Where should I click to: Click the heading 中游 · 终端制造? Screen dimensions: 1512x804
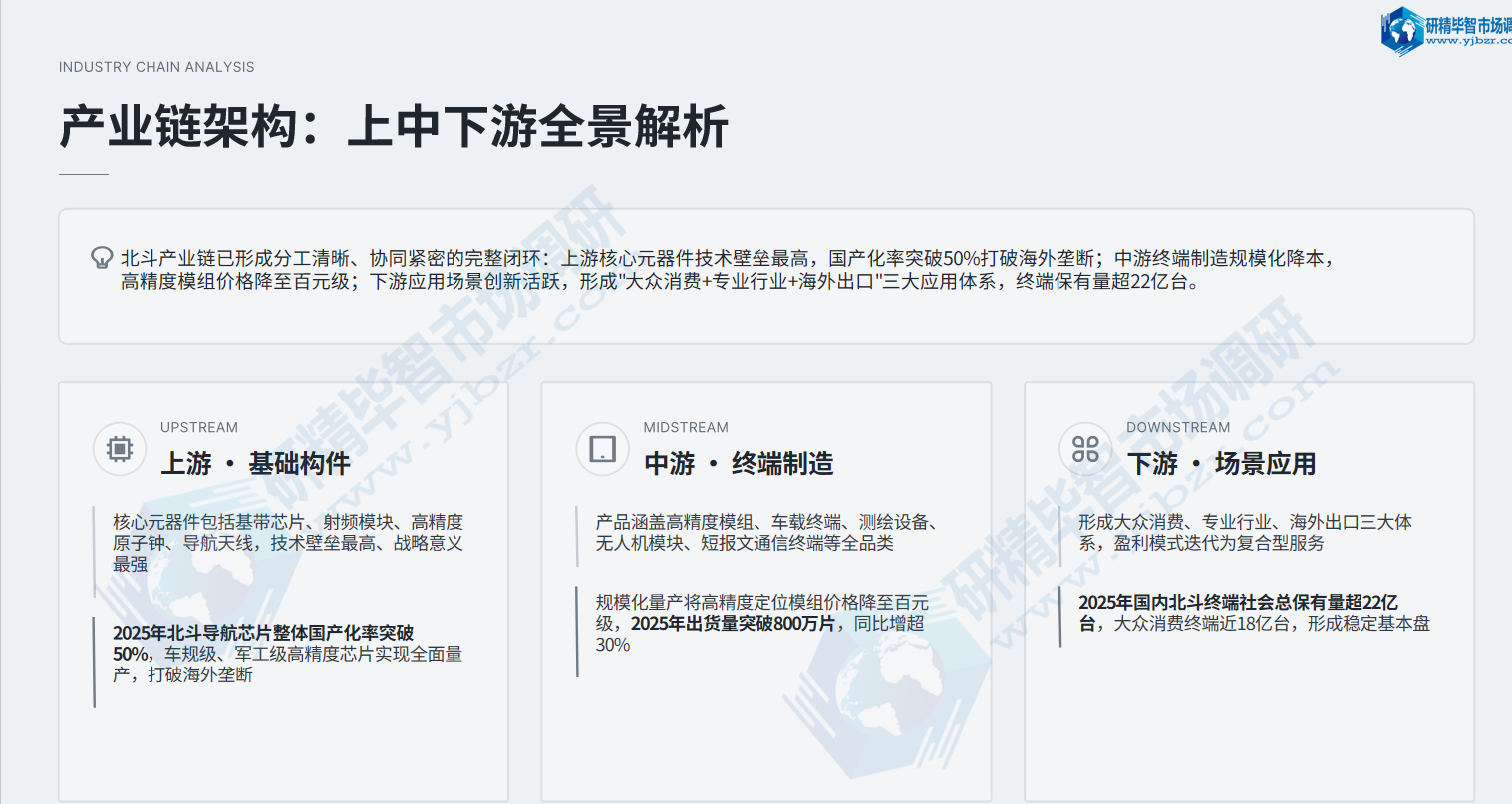coord(739,464)
